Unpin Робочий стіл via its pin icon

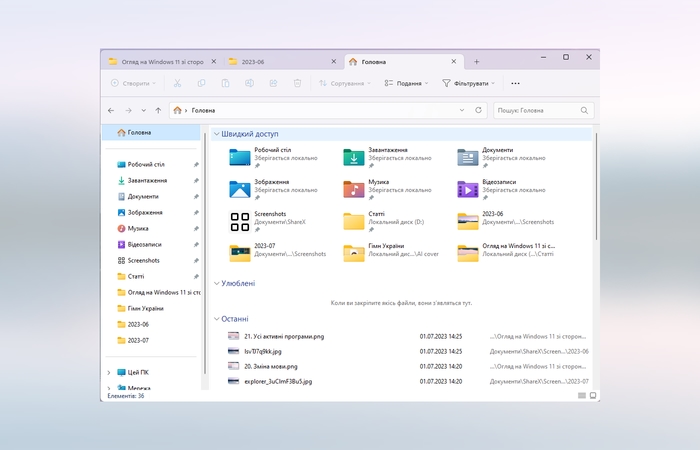tap(196, 165)
